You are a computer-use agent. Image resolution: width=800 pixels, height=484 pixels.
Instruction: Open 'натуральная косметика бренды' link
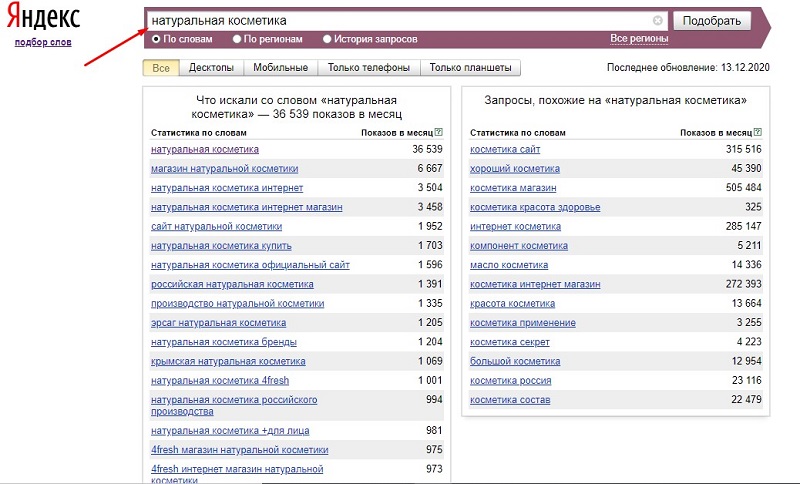223,342
